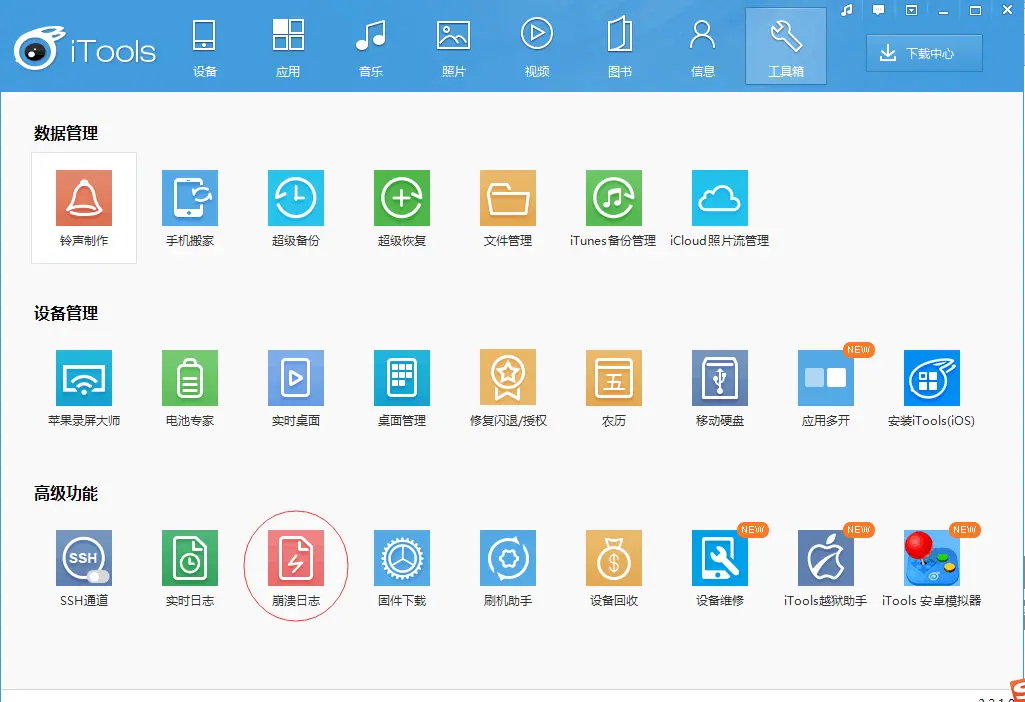Open the title bar dropdown menu icon
The image size is (1025, 702).
[911, 10]
